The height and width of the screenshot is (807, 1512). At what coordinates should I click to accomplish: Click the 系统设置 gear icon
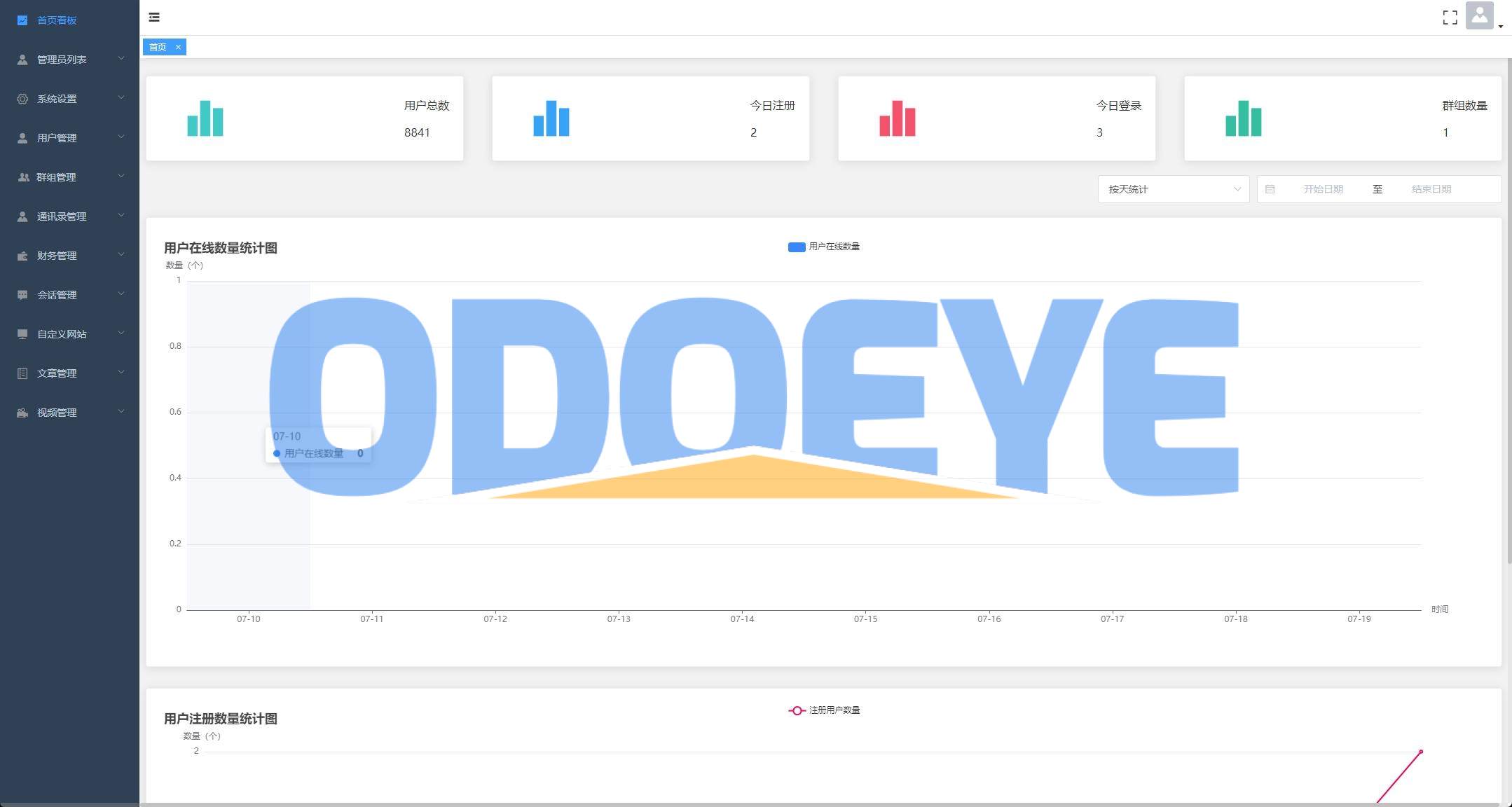pos(22,99)
